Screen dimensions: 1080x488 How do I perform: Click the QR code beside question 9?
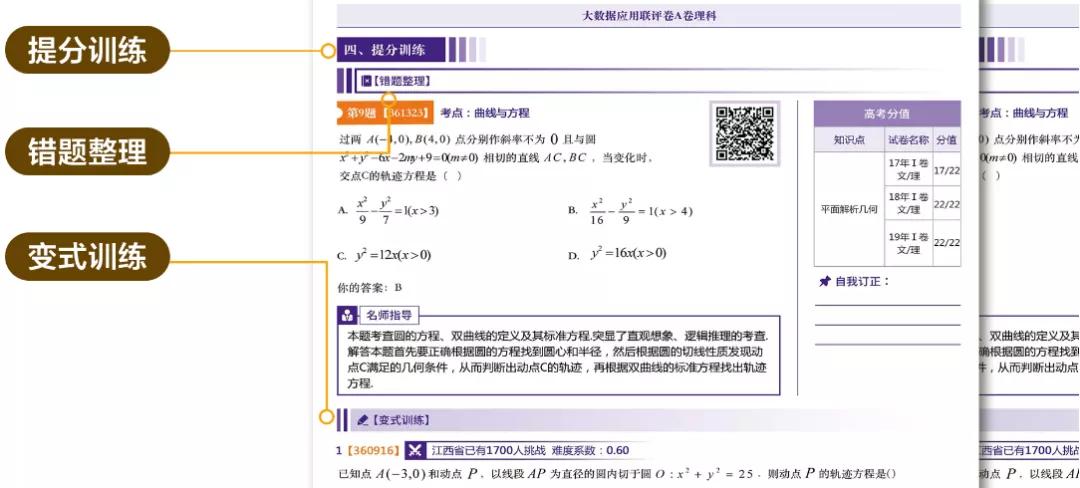[x=745, y=134]
